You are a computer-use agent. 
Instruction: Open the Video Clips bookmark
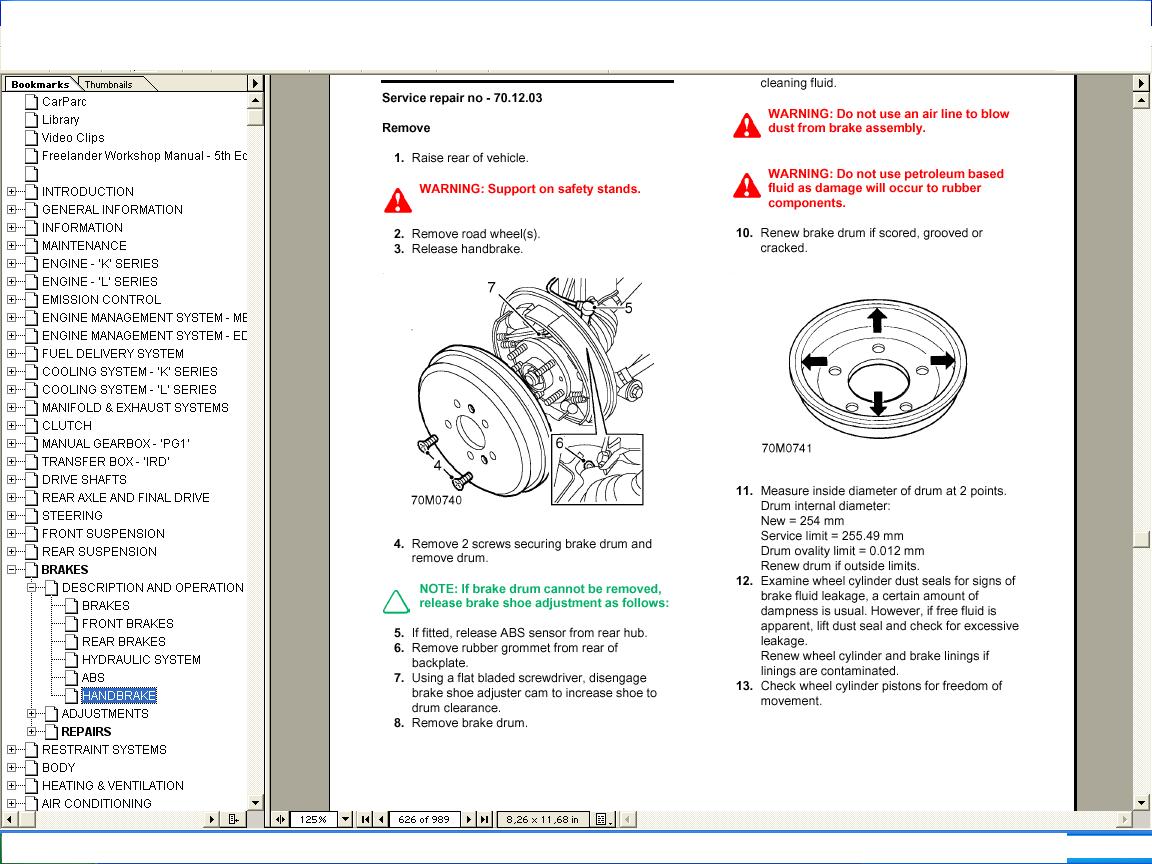click(72, 138)
